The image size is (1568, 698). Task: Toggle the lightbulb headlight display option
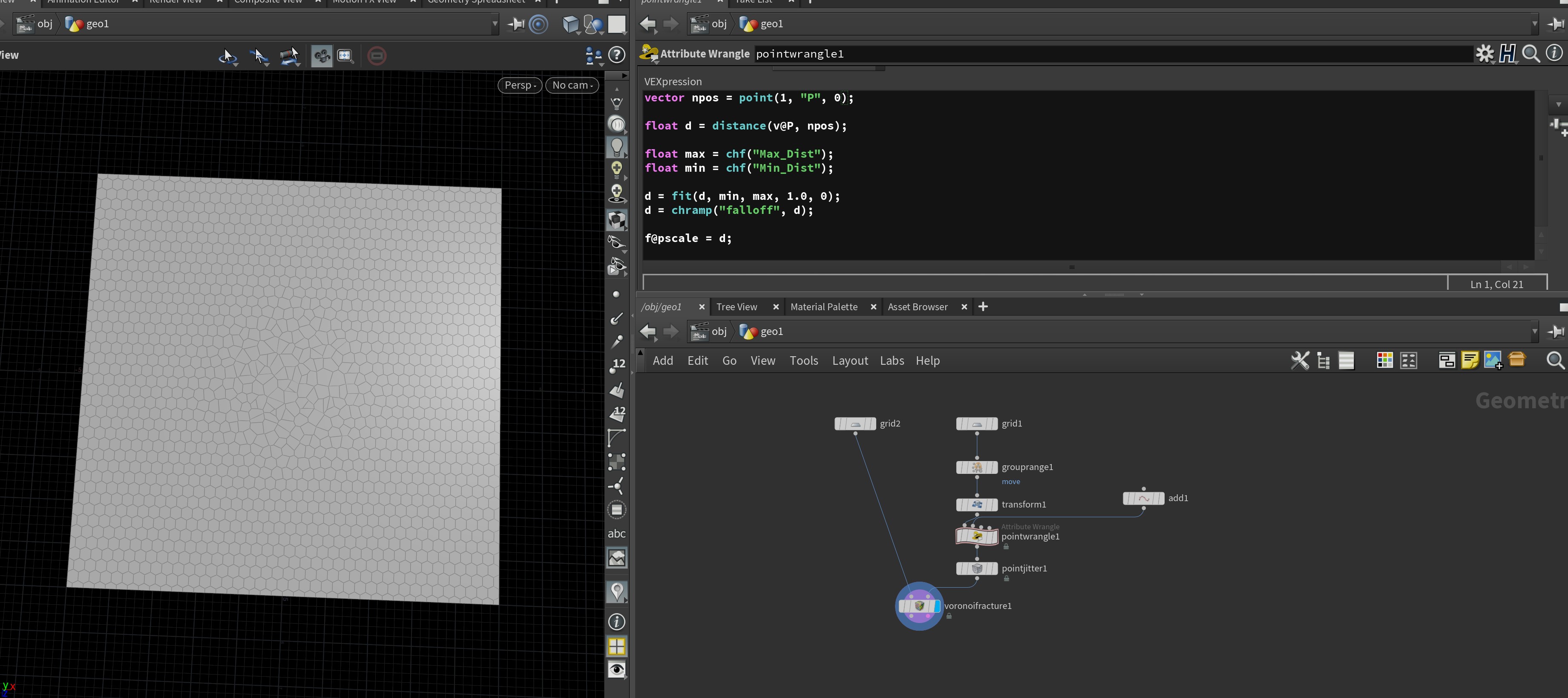[x=617, y=147]
